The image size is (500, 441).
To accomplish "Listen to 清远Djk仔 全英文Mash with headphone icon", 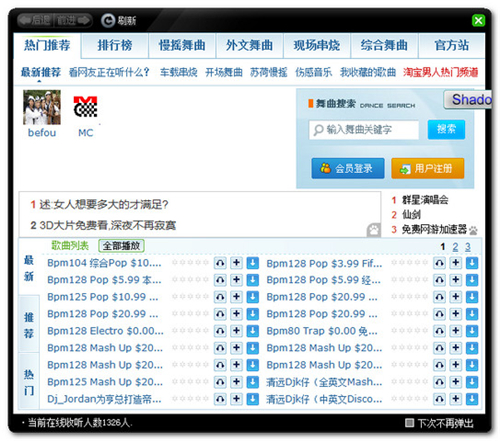I will tap(439, 382).
